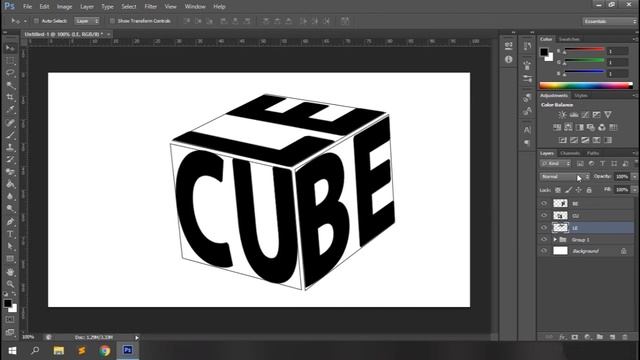Hide the CU layer
Image resolution: width=640 pixels, height=360 pixels.
(x=544, y=216)
